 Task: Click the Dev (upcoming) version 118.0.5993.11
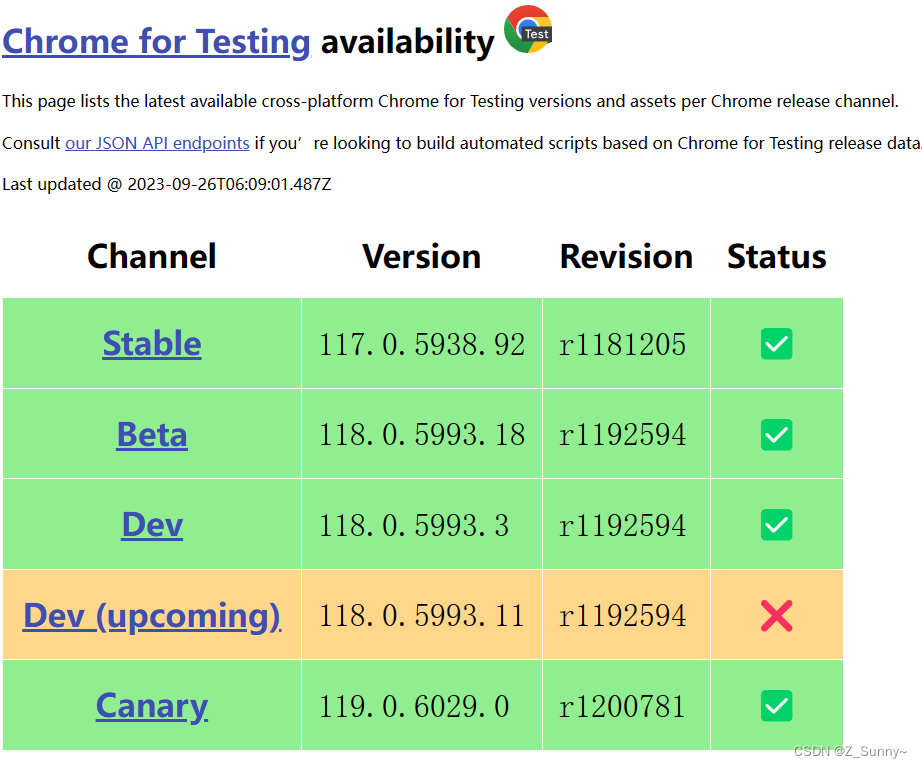[422, 616]
